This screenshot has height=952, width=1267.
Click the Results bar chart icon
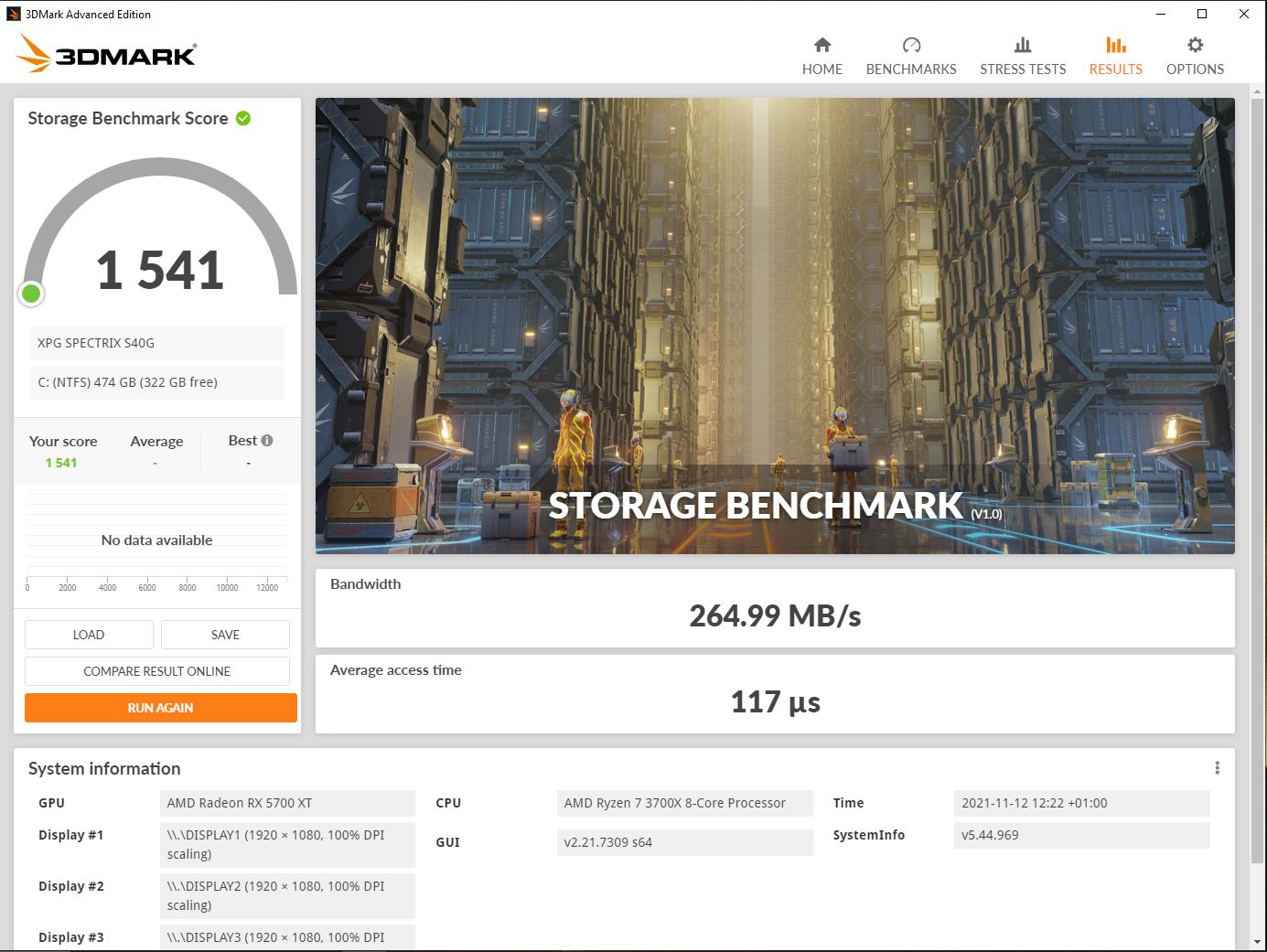(x=1116, y=45)
